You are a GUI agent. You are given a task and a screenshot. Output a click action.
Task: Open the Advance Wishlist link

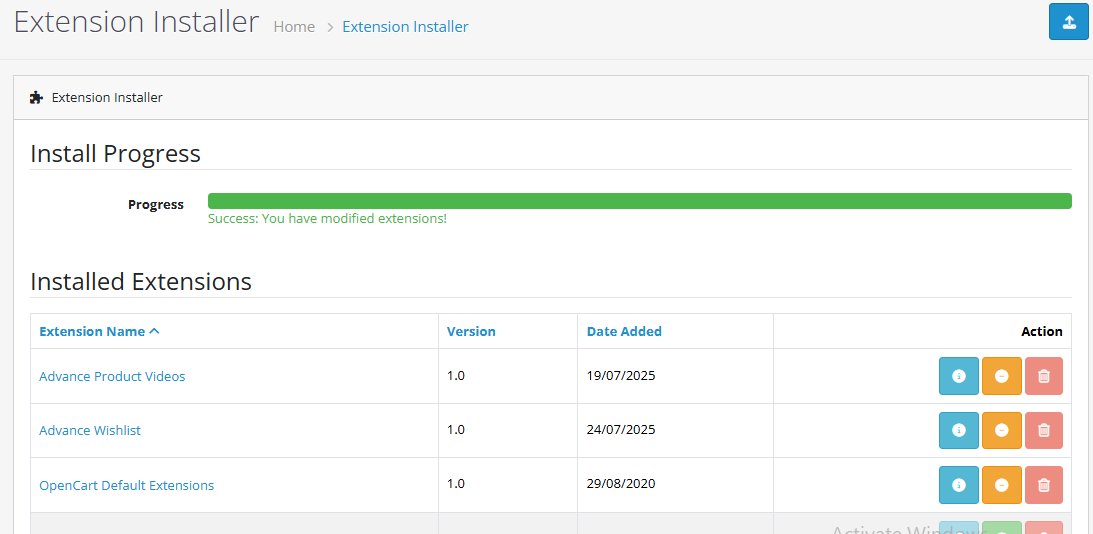(90, 430)
